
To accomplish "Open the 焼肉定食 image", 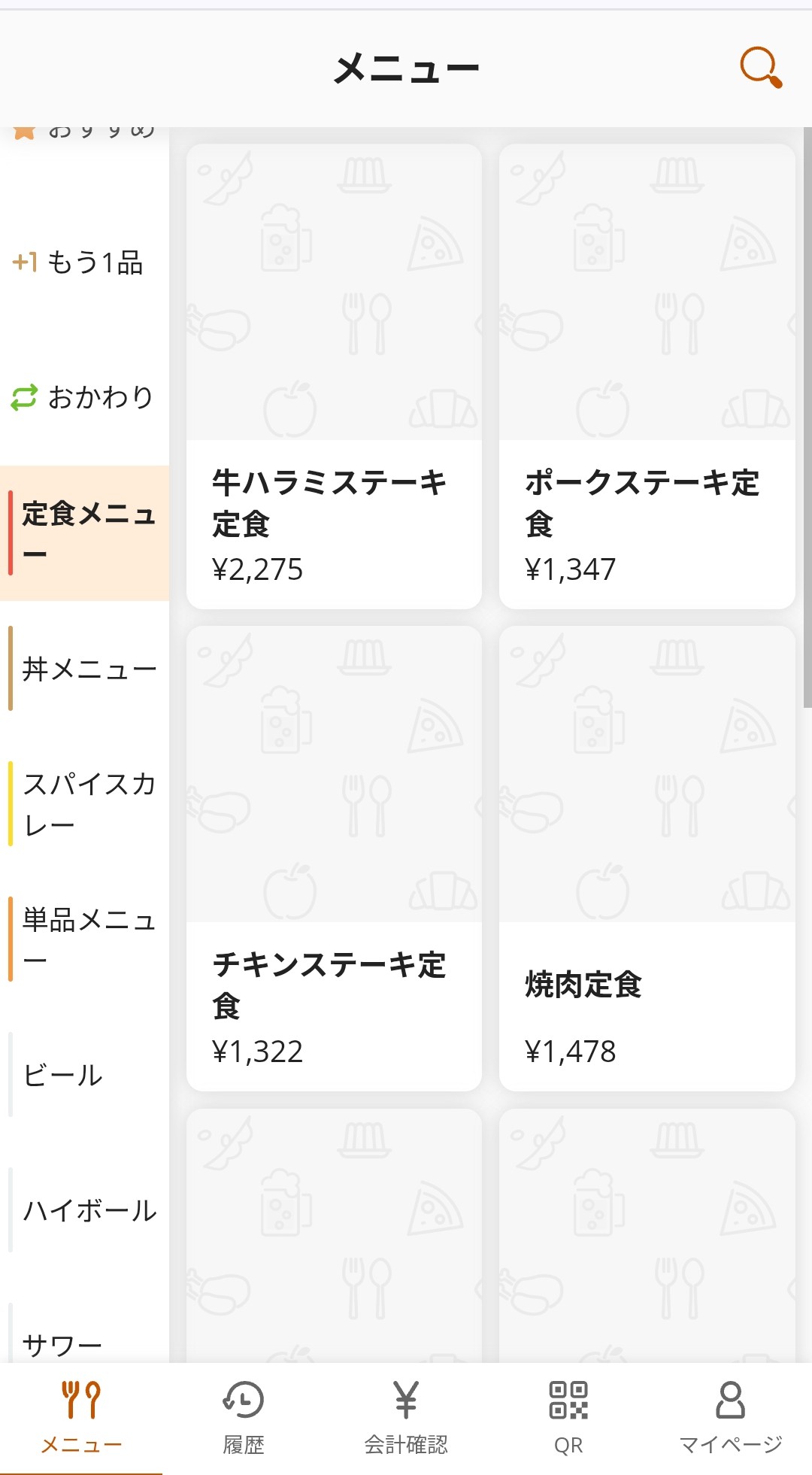I will [647, 774].
